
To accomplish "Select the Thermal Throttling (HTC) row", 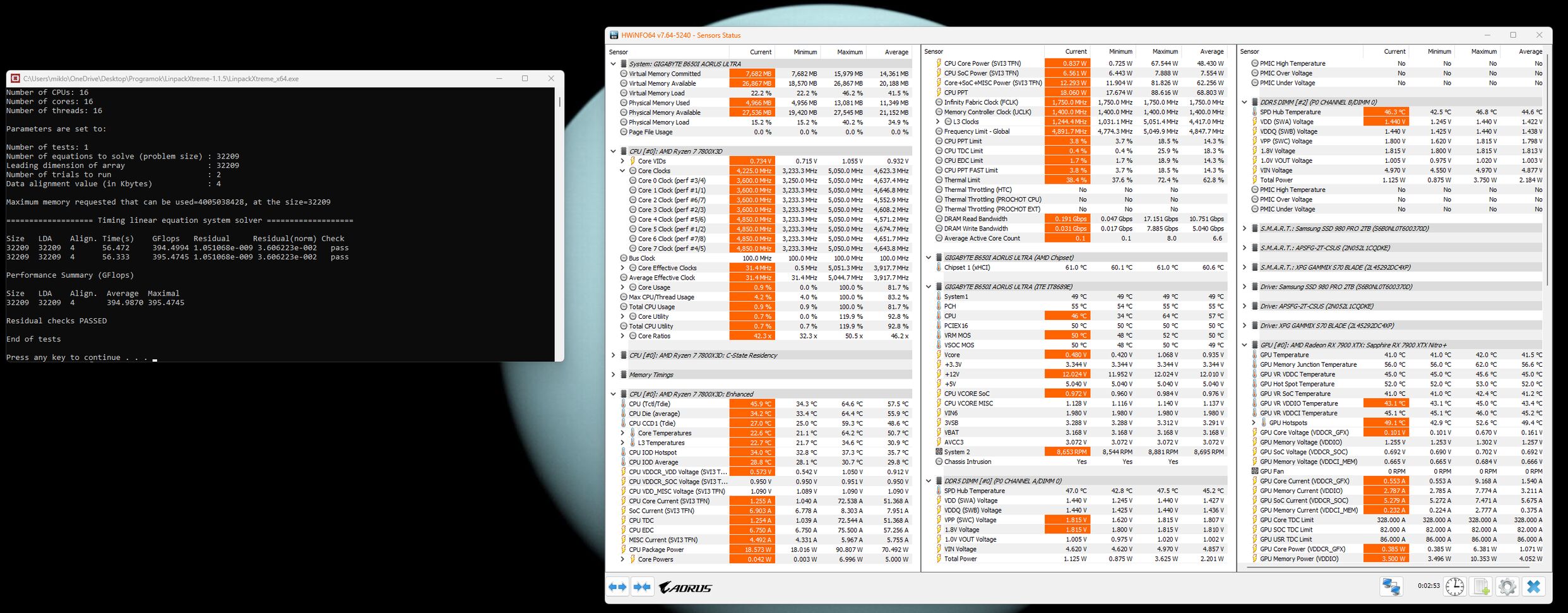I will point(1076,190).
